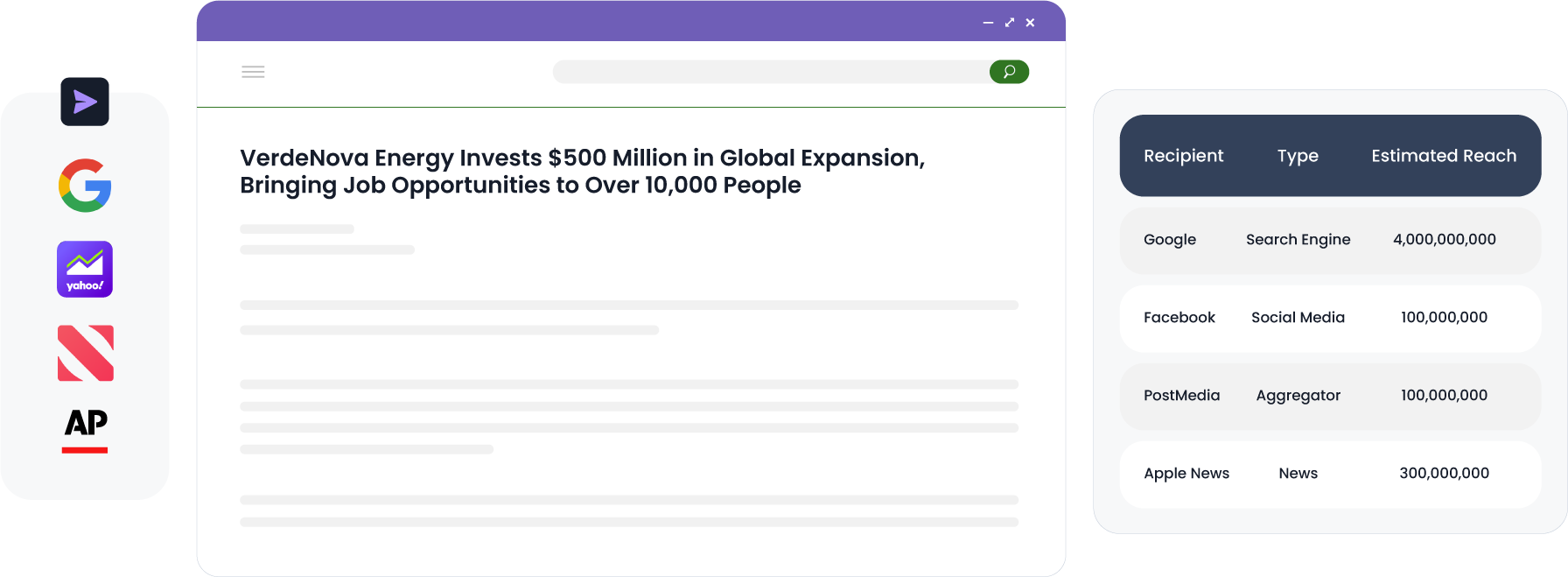
Task: Click the Aggregator type cell
Action: click(x=1298, y=396)
